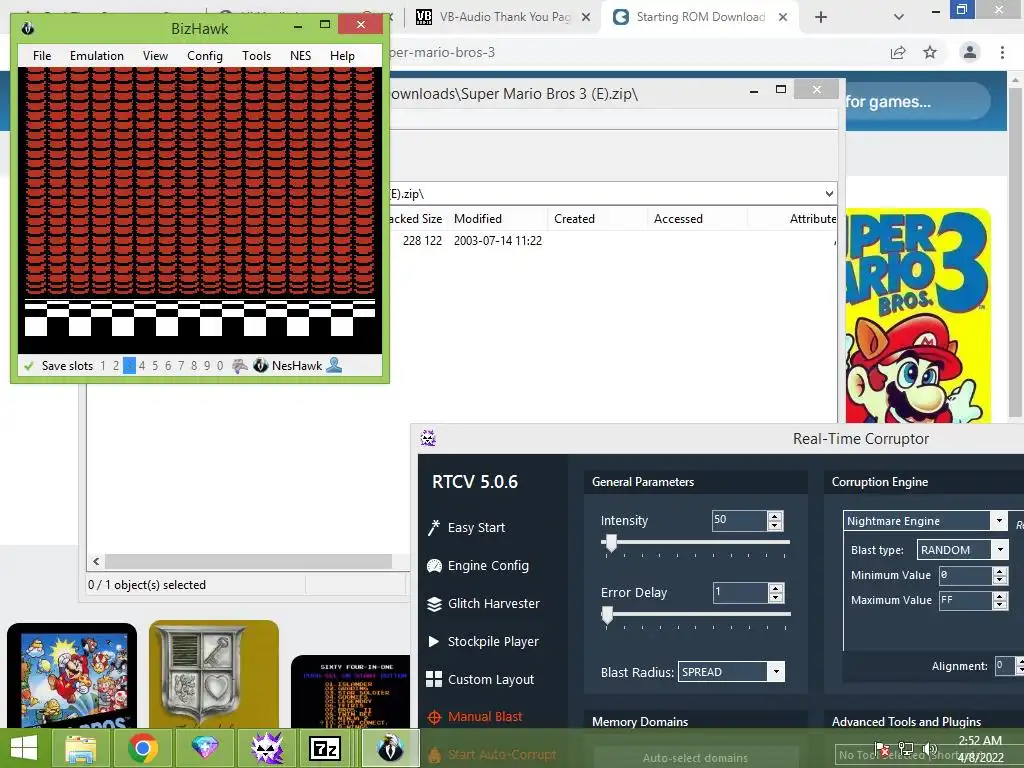Image resolution: width=1024 pixels, height=768 pixels.
Task: Click Start Auto-Corrupt button
Action: click(x=493, y=754)
